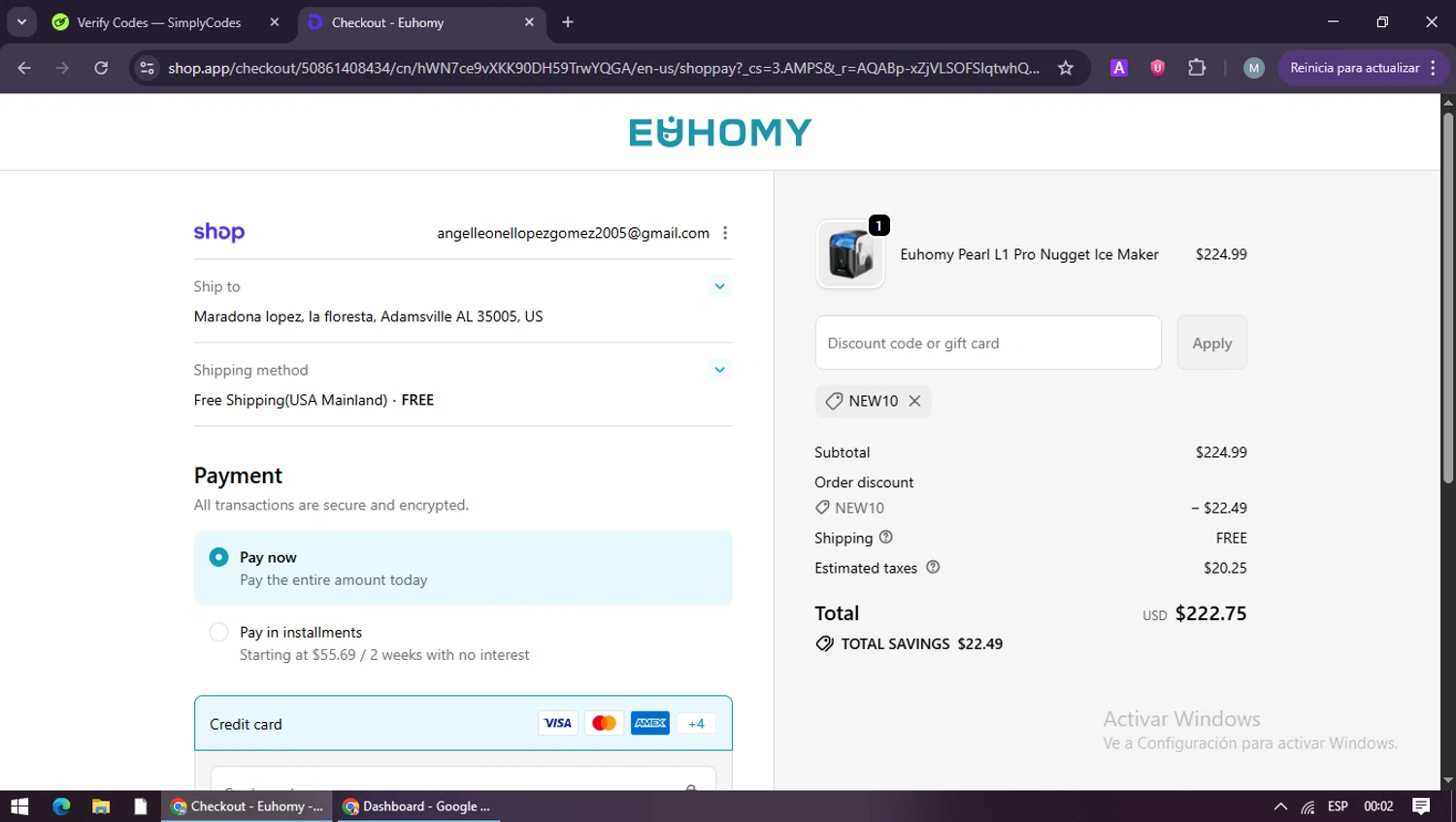Screen dimensions: 1456x822
Task: Click the Discount code or gift card field
Action: [988, 343]
